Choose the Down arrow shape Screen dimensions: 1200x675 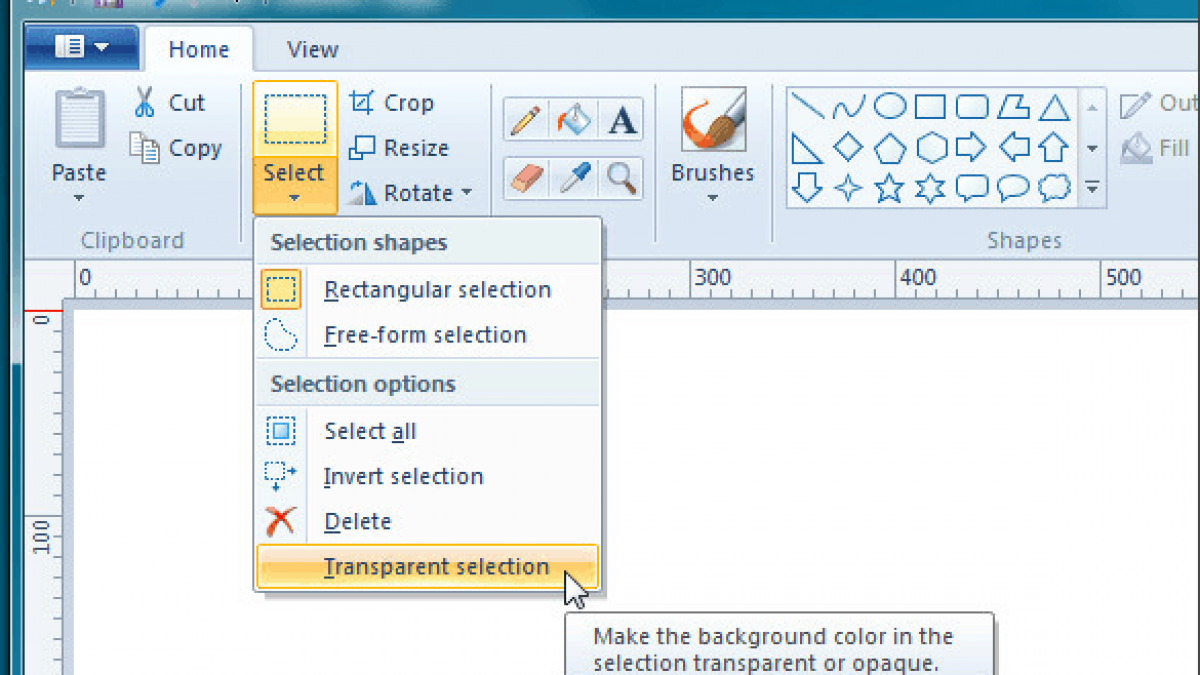coord(806,188)
